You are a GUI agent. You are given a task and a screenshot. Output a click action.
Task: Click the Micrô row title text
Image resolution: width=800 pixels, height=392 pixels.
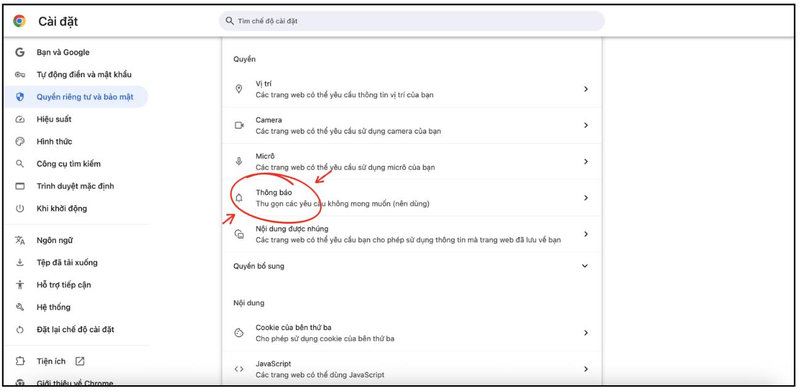tap(265, 156)
